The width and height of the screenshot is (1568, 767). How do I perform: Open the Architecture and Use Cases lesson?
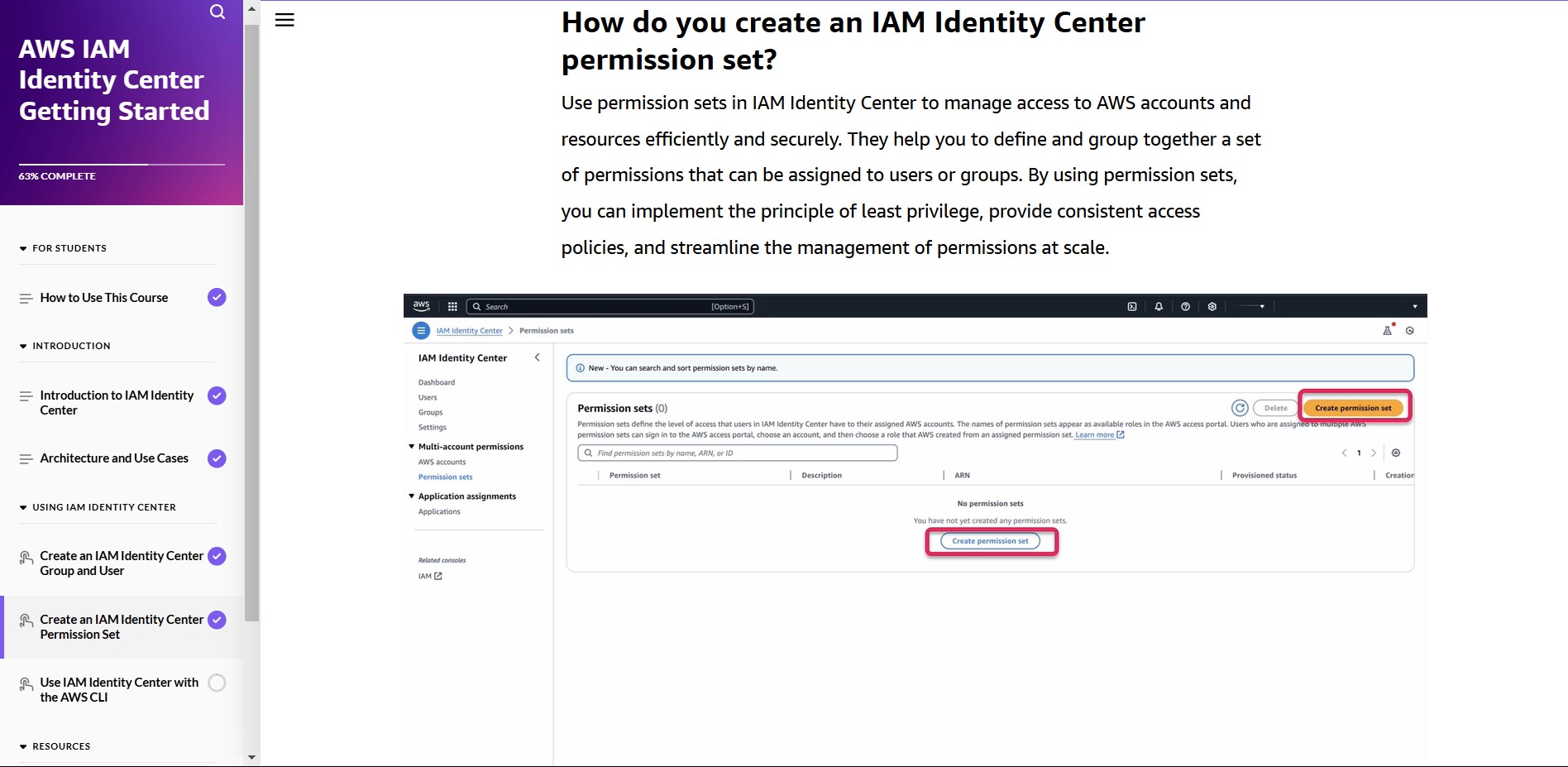tap(114, 458)
